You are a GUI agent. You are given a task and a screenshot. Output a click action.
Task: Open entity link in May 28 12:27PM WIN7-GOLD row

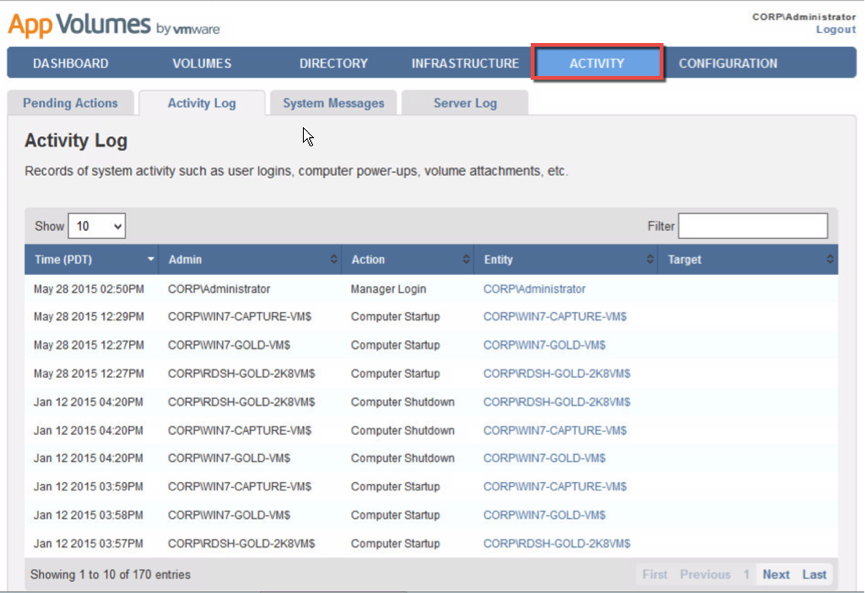tap(544, 345)
